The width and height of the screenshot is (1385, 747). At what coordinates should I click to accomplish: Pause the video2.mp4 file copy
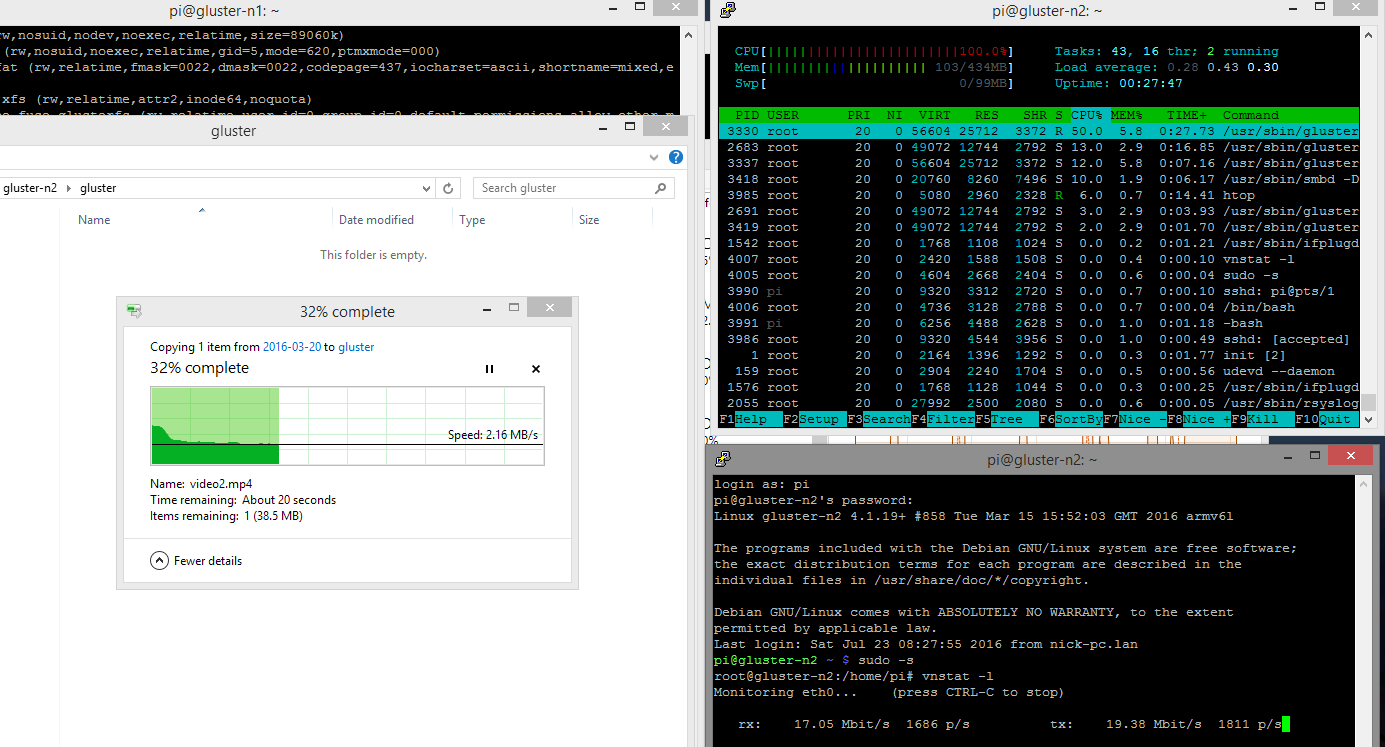[489, 369]
